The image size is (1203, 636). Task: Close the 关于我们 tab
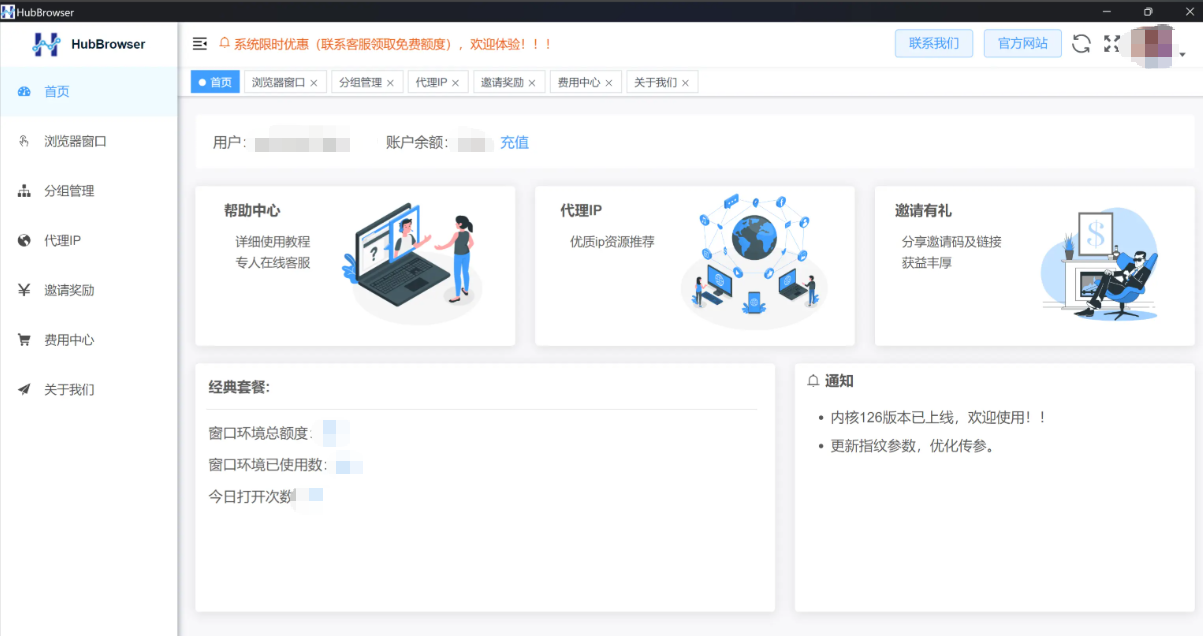pyautogui.click(x=685, y=83)
